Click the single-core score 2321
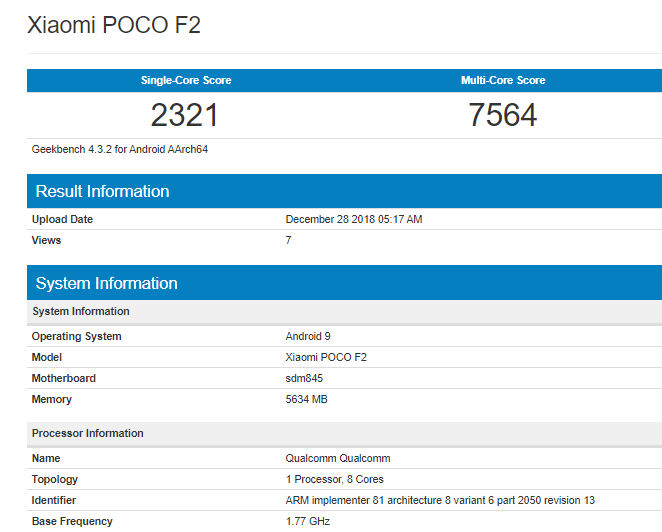 pyautogui.click(x=184, y=115)
